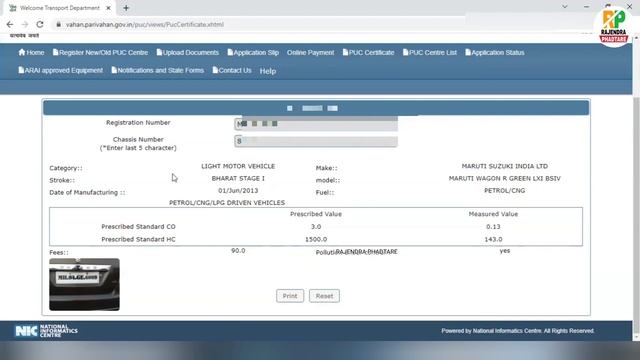Click MARUTI WAGON R GREEN LXI BSIV text
The width and height of the screenshot is (640, 360).
click(504, 178)
